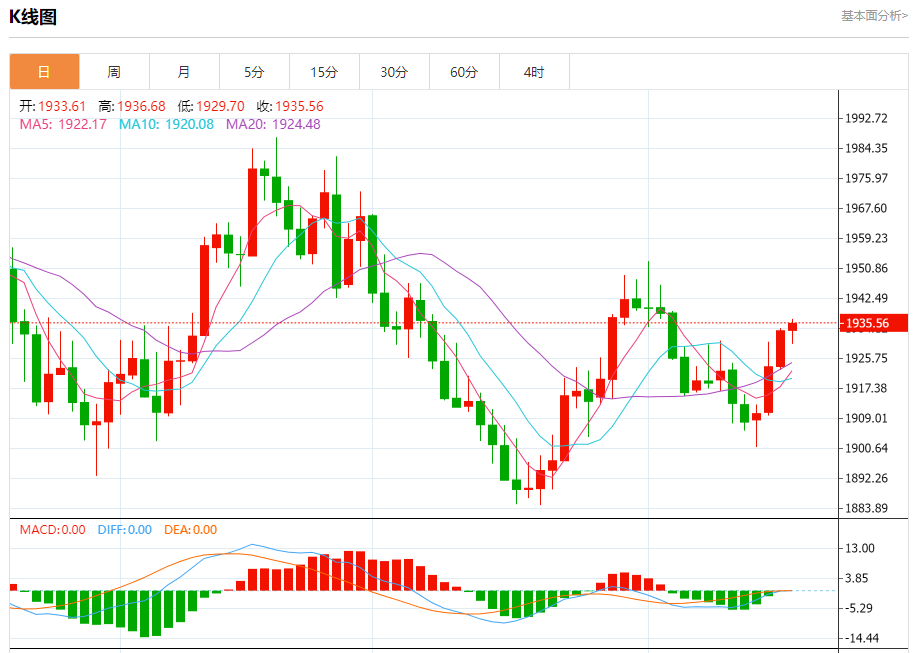Click the 1892.26 price axis label

point(866,478)
